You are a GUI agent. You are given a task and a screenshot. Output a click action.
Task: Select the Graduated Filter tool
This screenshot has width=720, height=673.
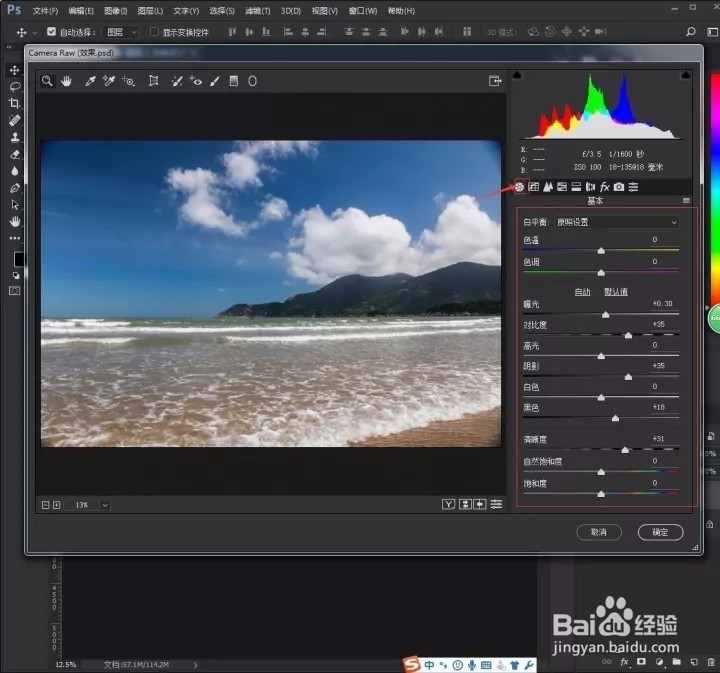[x=234, y=81]
